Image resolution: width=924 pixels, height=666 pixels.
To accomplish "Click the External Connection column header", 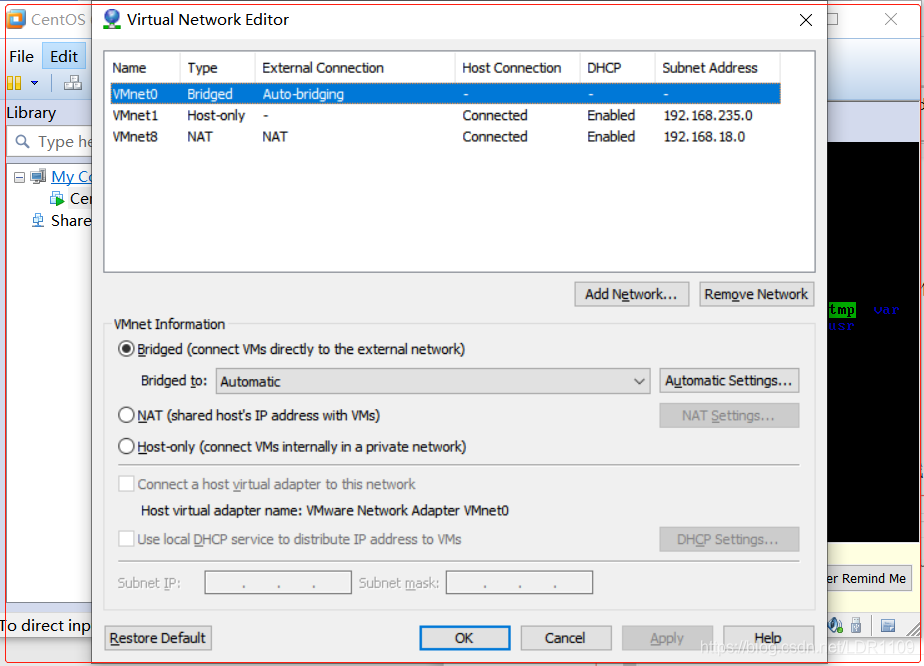I will tap(355, 68).
